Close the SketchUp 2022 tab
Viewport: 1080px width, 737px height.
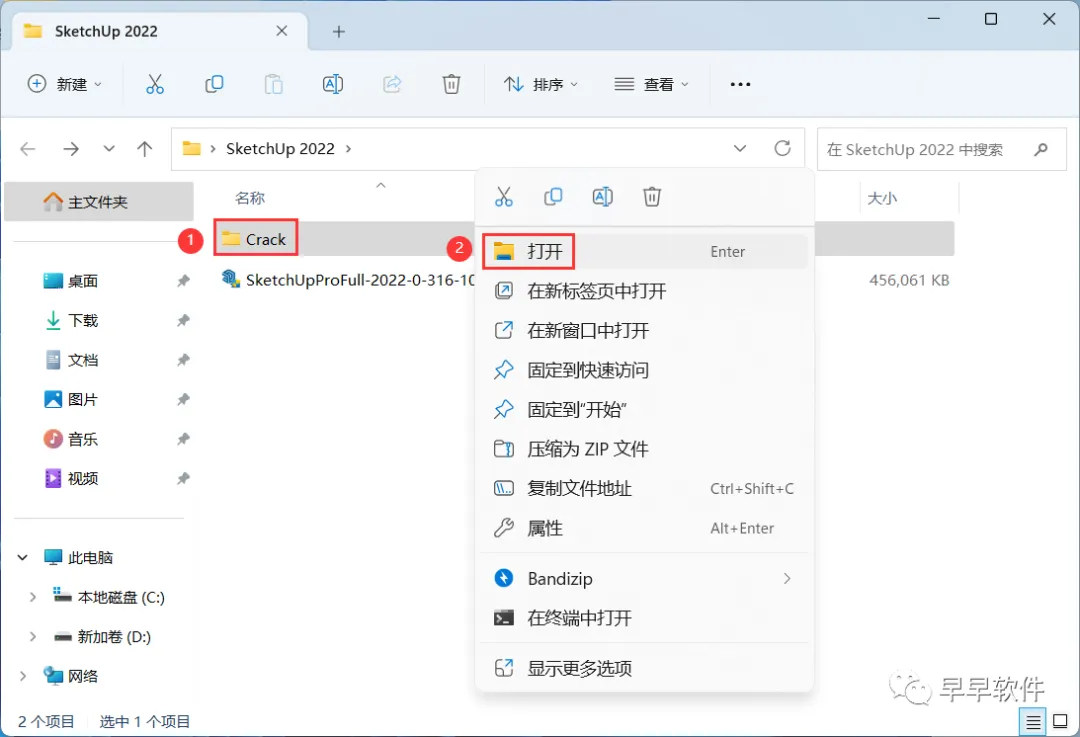(282, 31)
